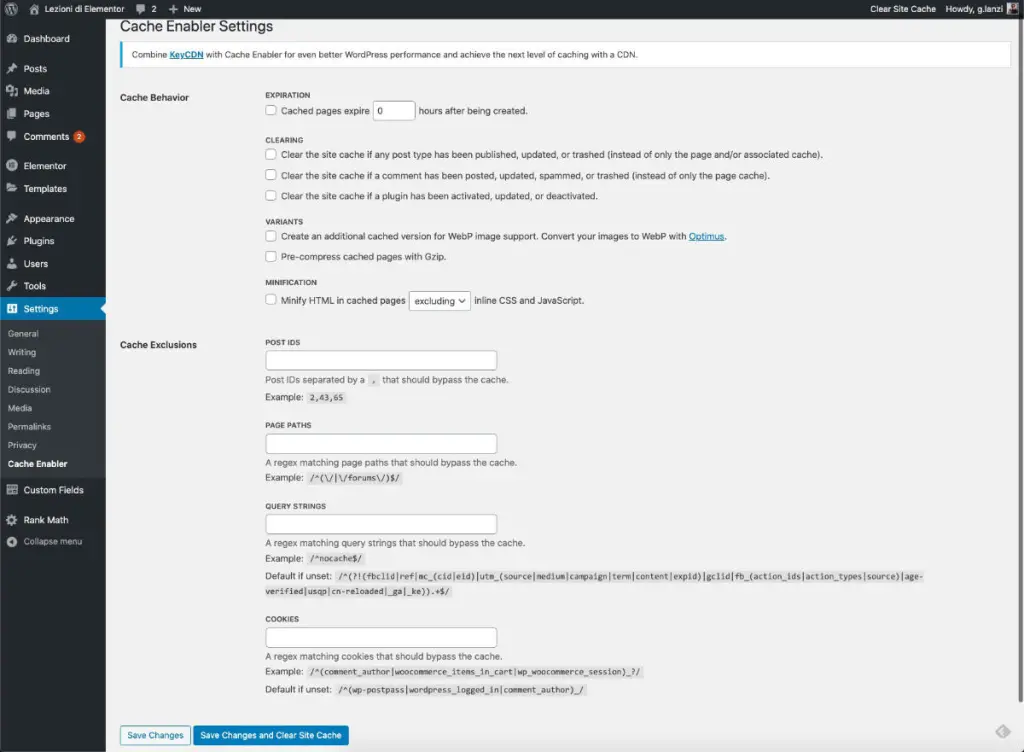Open the General settings submenu
Screen dimensions: 1024x752
tap(23, 334)
